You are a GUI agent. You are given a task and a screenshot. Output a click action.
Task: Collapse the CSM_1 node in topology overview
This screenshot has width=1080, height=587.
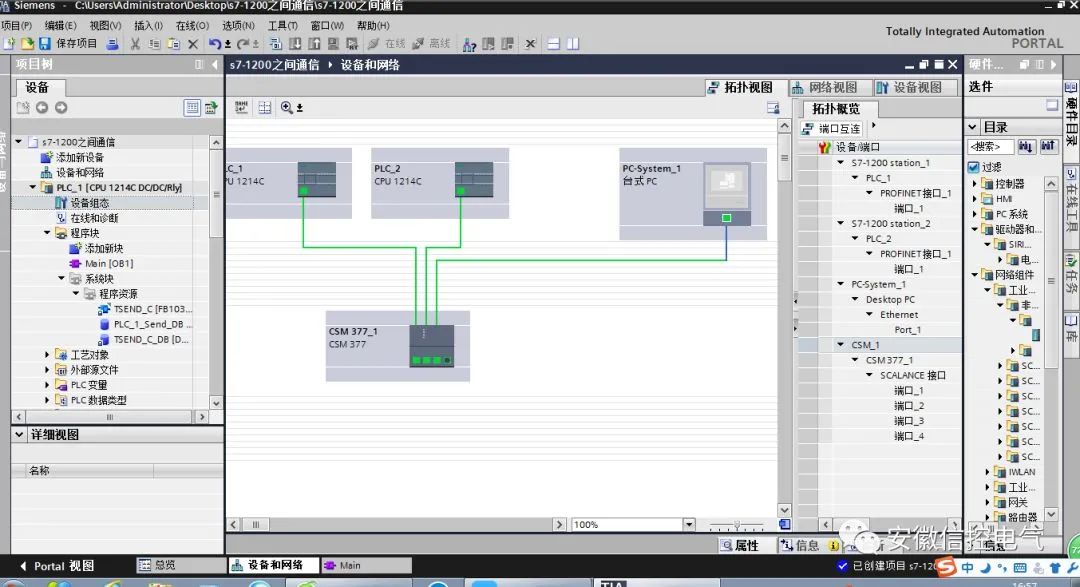coord(840,344)
